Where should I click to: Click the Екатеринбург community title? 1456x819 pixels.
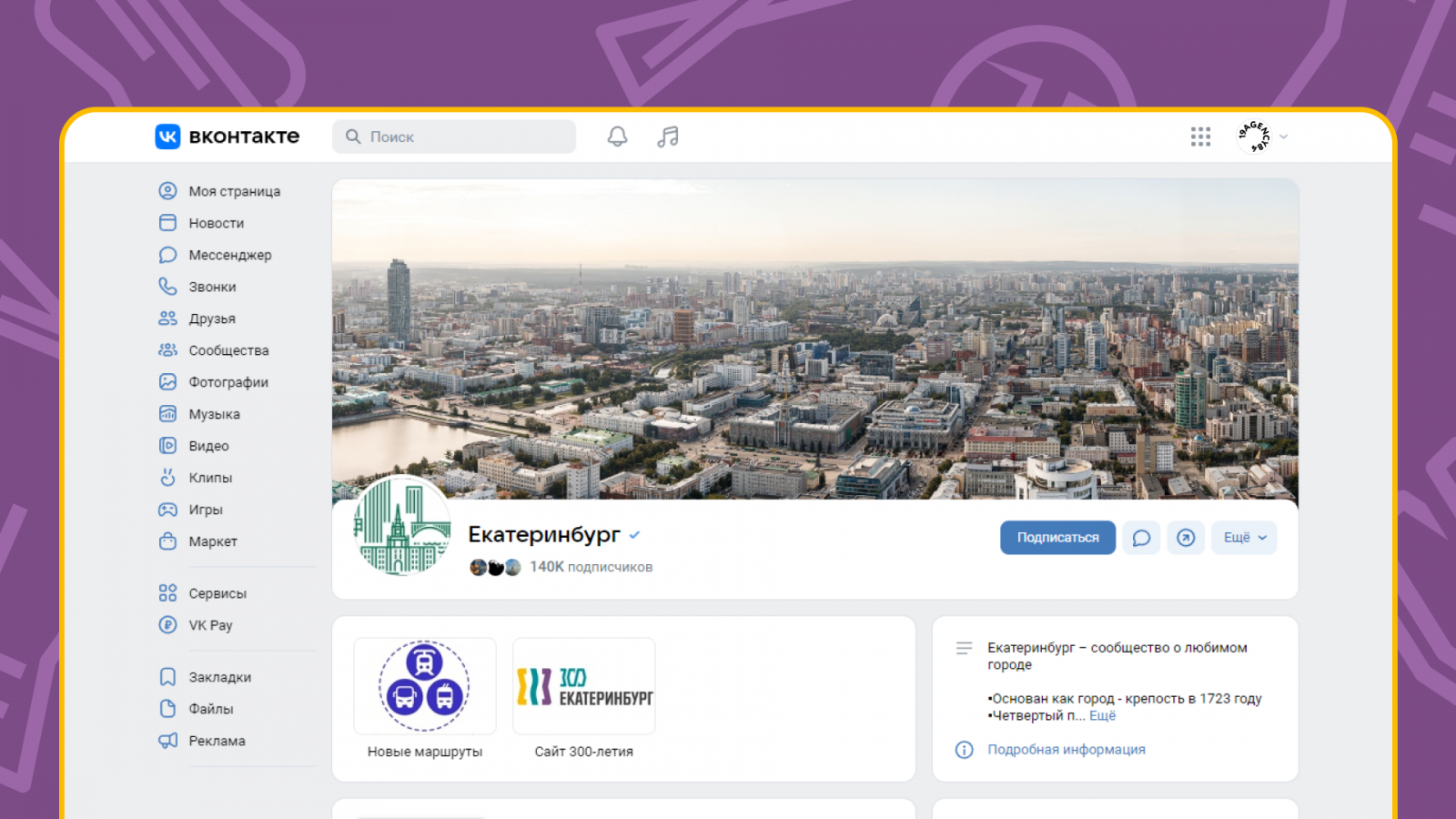[544, 535]
